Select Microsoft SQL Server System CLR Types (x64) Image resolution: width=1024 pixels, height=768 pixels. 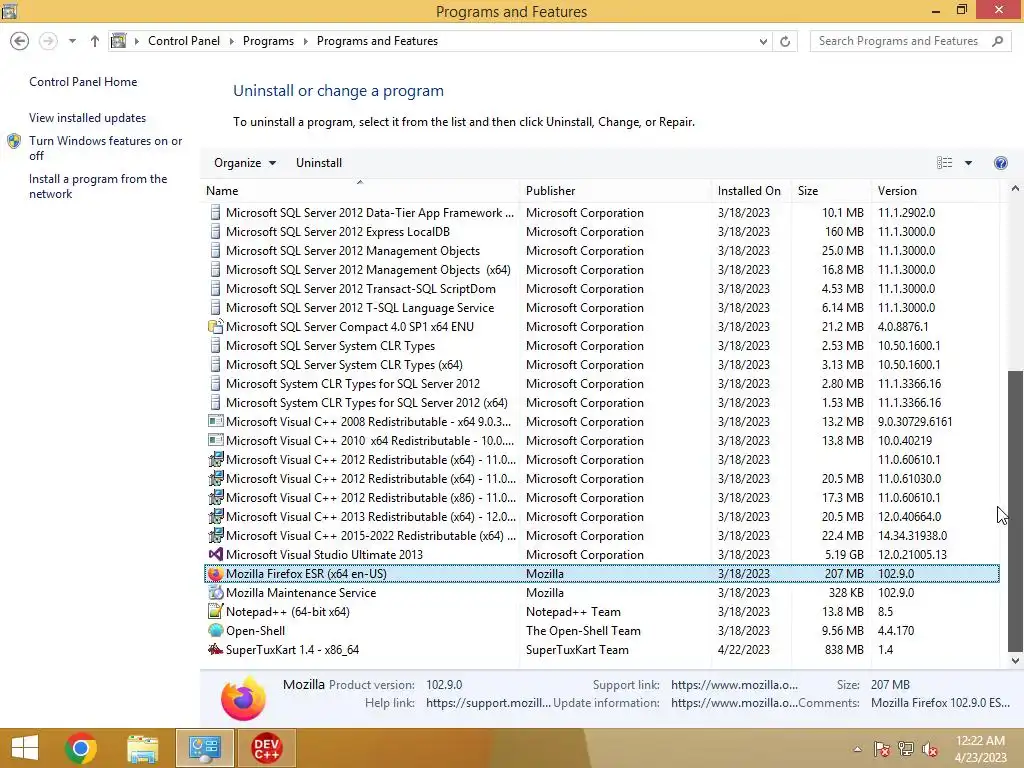(601, 364)
